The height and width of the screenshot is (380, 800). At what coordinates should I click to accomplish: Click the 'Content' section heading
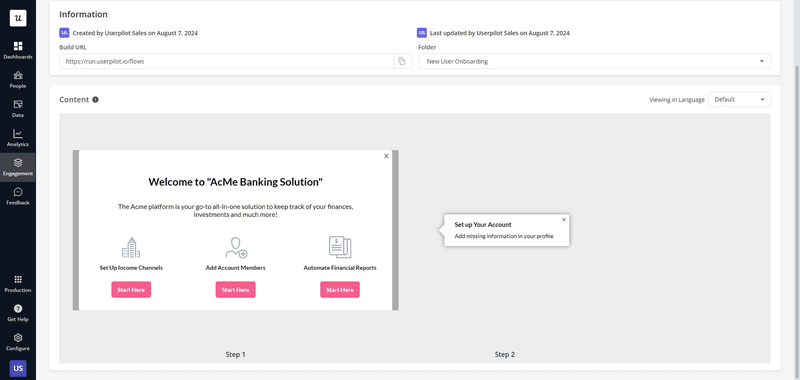click(74, 99)
